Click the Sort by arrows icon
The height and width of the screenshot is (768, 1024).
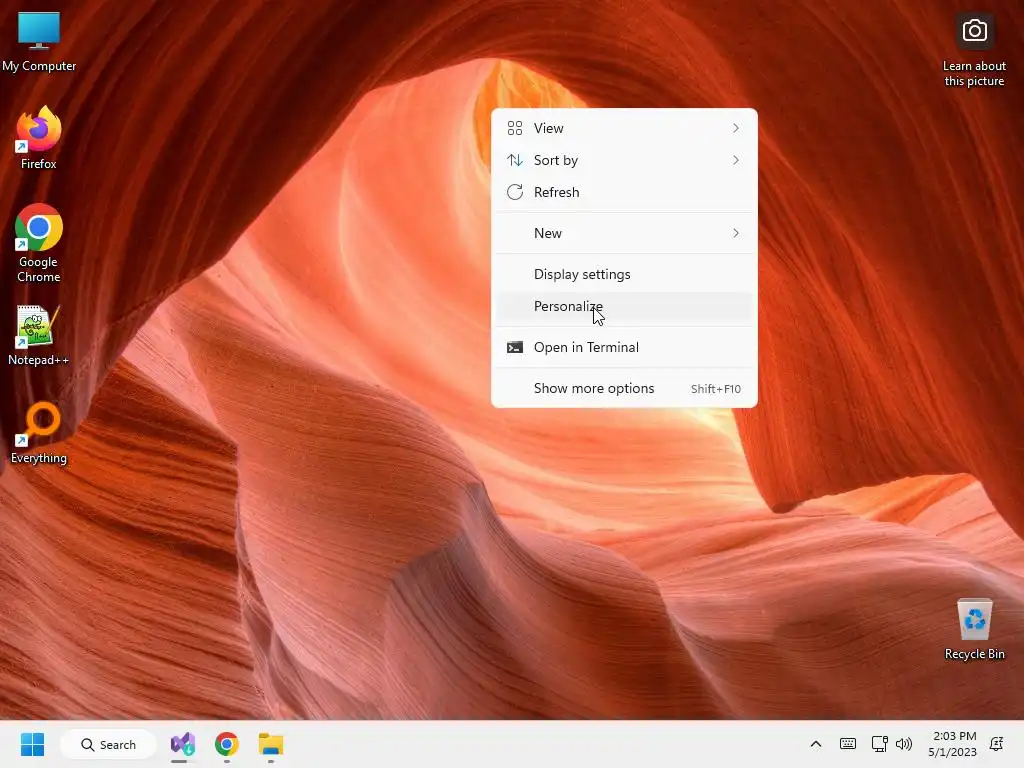pyautogui.click(x=515, y=160)
